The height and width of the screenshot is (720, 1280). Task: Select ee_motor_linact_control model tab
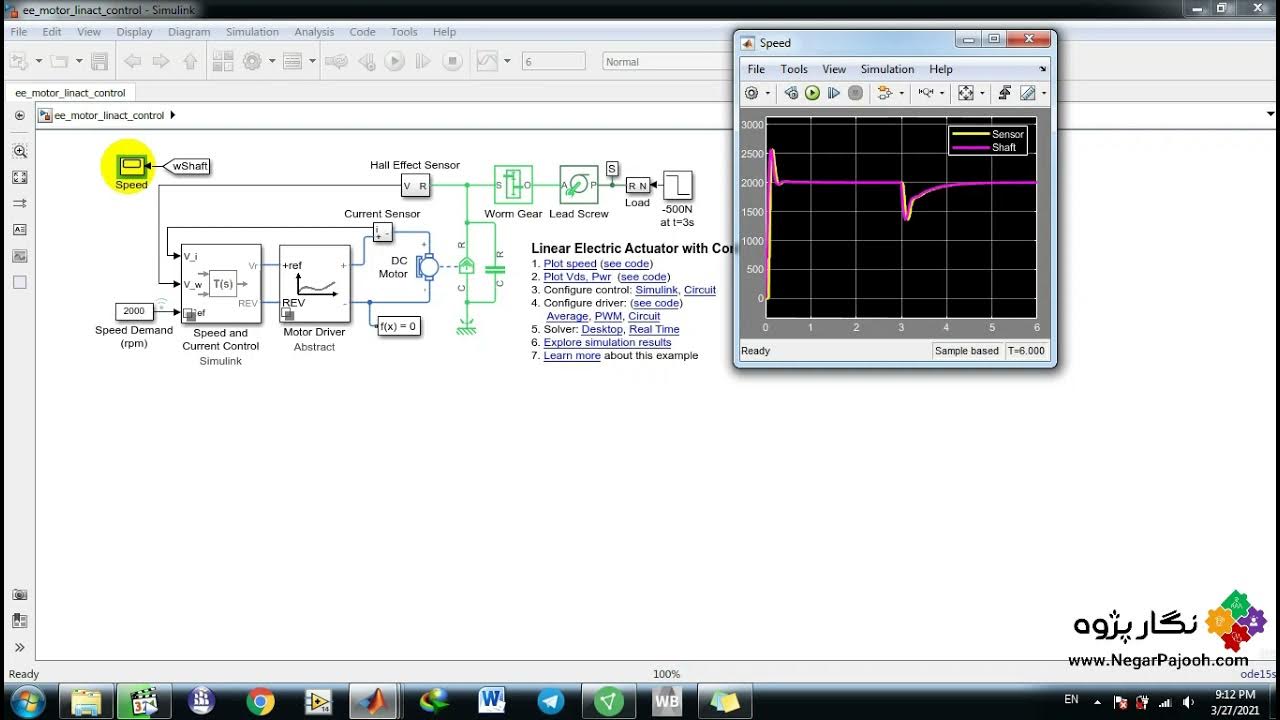[70, 93]
